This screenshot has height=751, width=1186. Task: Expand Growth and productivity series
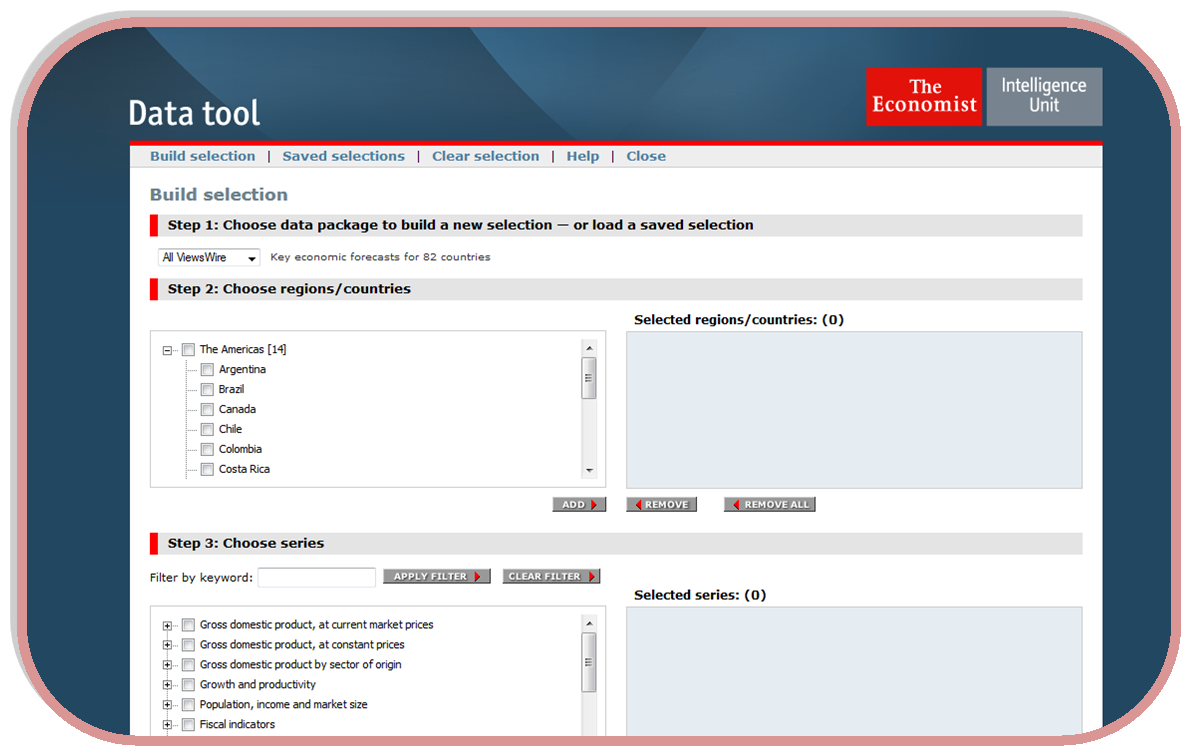(167, 685)
